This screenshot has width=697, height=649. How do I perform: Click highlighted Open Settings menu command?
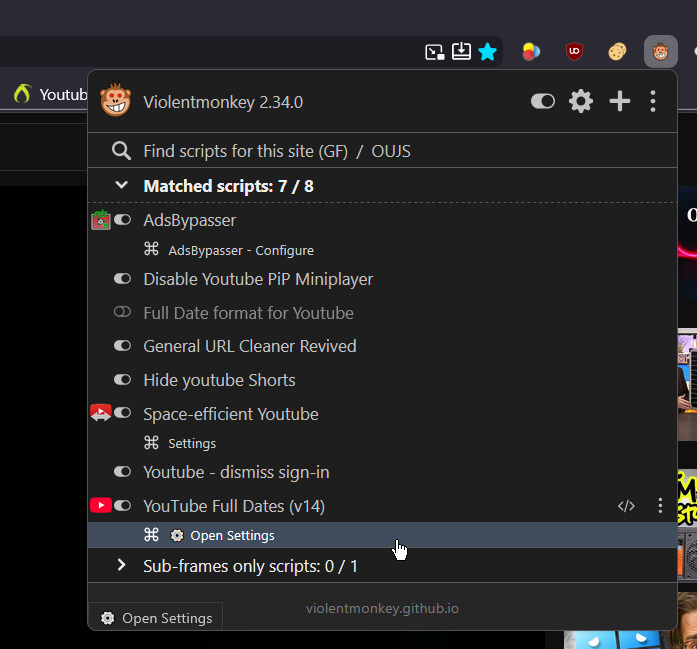point(382,535)
